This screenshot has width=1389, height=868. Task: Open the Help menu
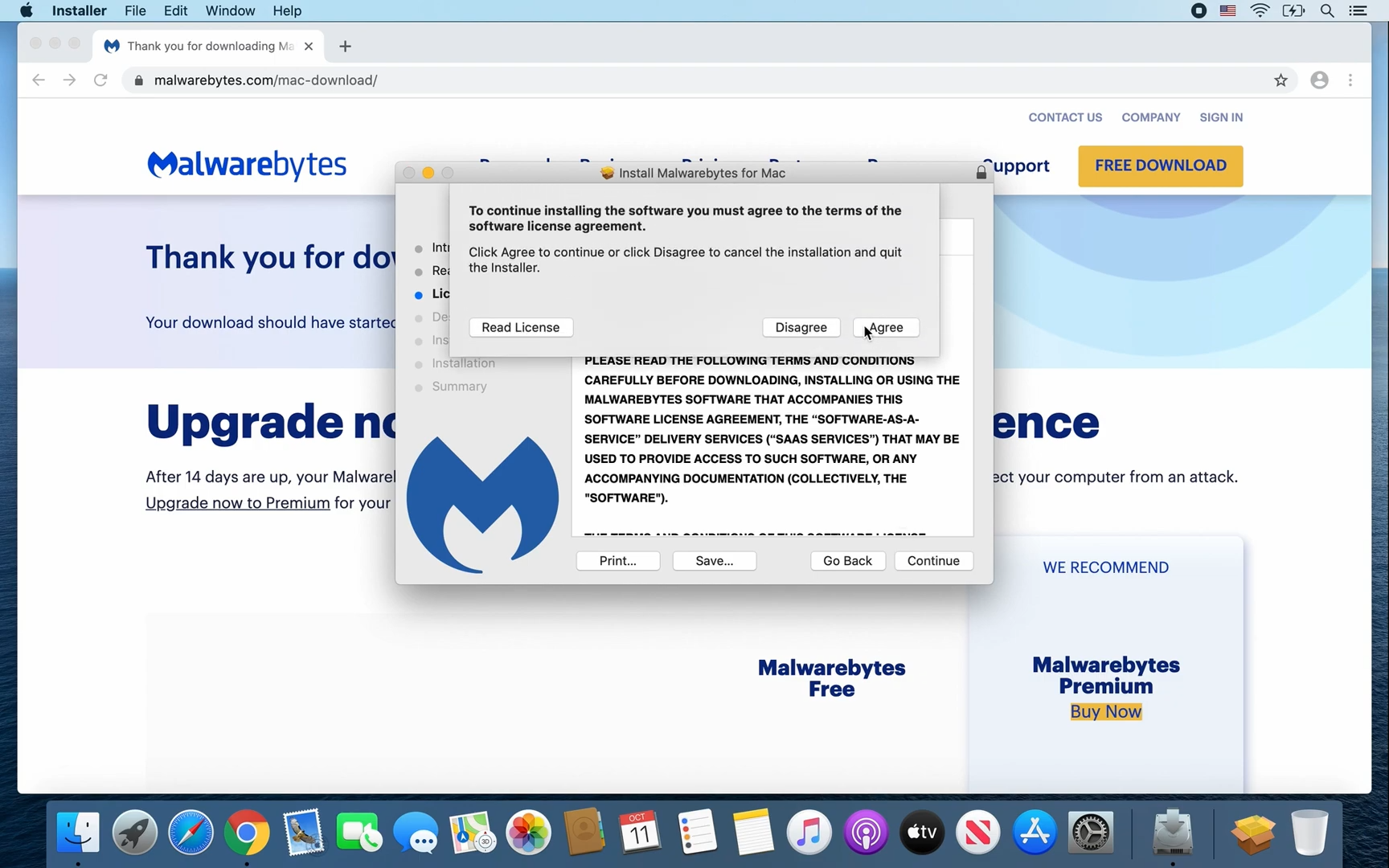coord(287,10)
